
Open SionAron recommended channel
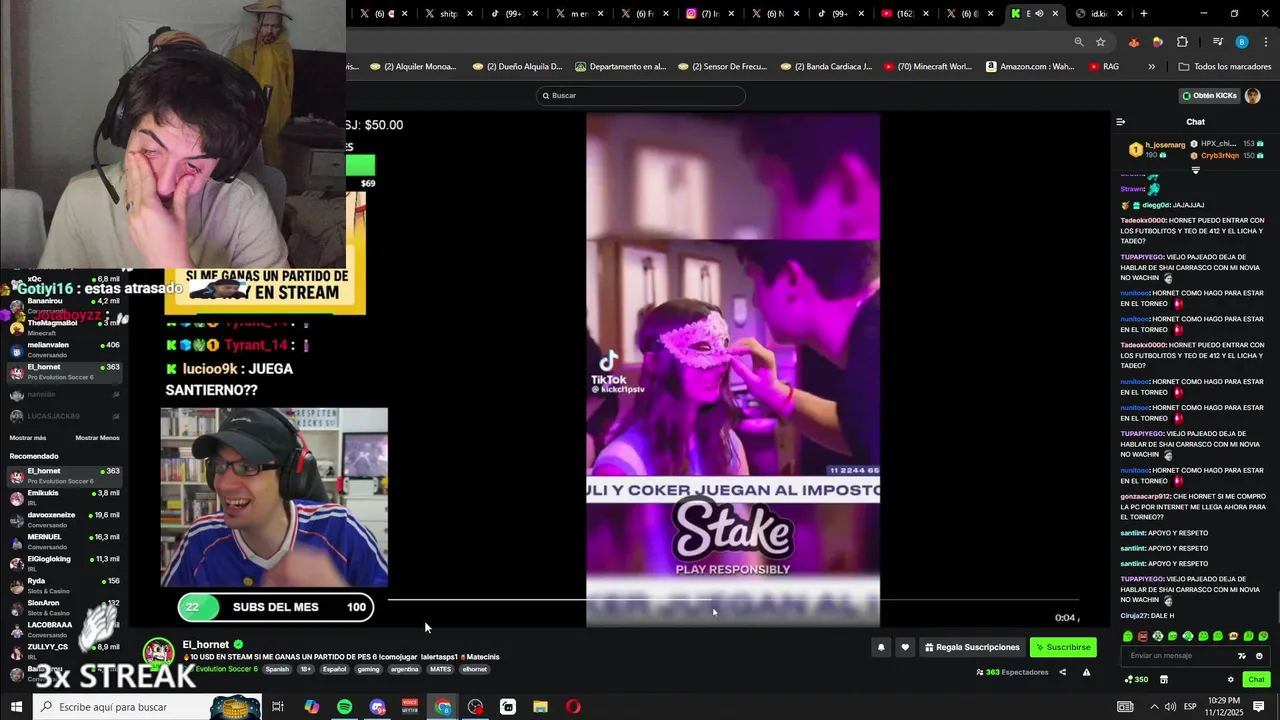(64, 607)
